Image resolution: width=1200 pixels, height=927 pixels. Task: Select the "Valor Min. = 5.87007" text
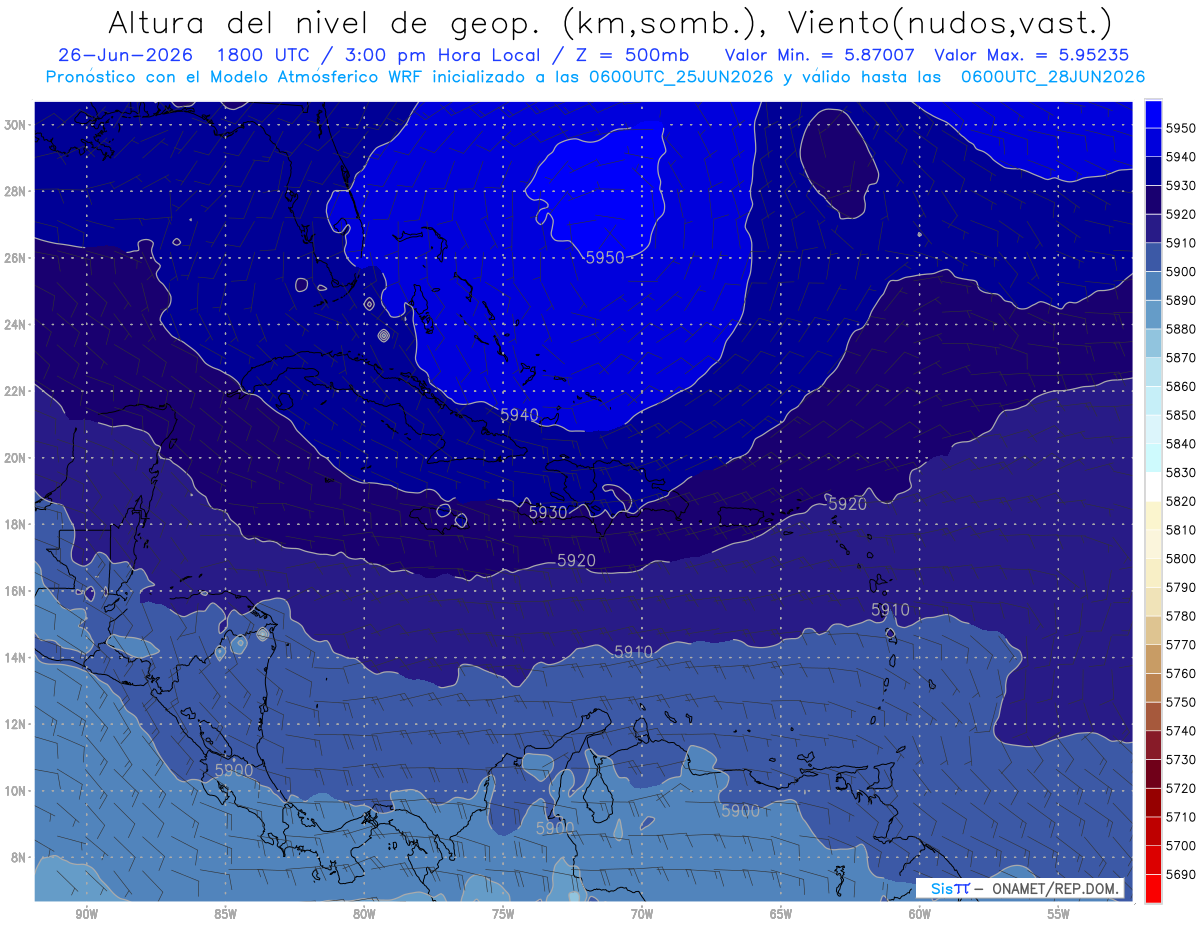(x=818, y=55)
